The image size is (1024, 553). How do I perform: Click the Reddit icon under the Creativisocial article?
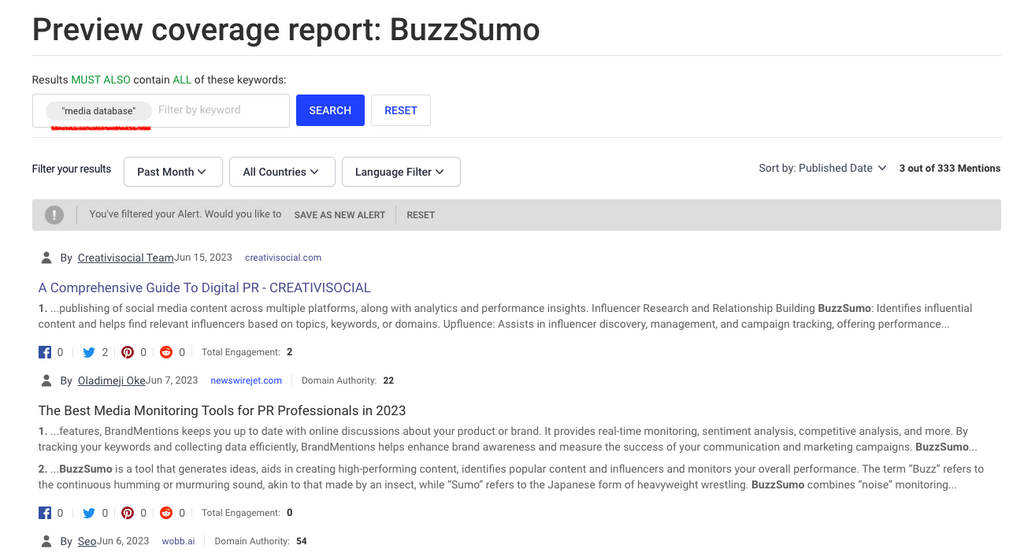[x=166, y=352]
